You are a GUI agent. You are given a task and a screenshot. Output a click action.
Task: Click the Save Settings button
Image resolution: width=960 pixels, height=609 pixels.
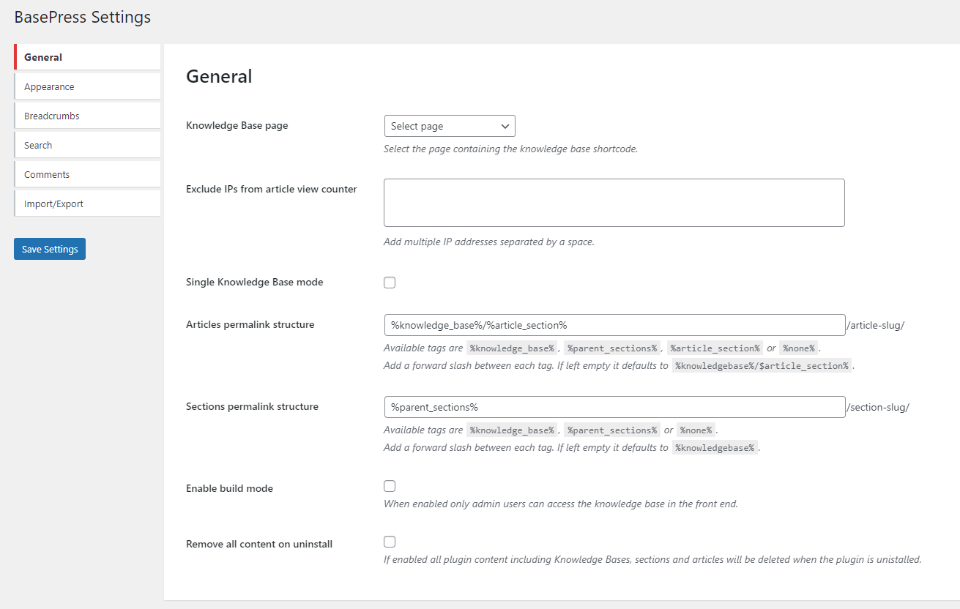point(49,249)
